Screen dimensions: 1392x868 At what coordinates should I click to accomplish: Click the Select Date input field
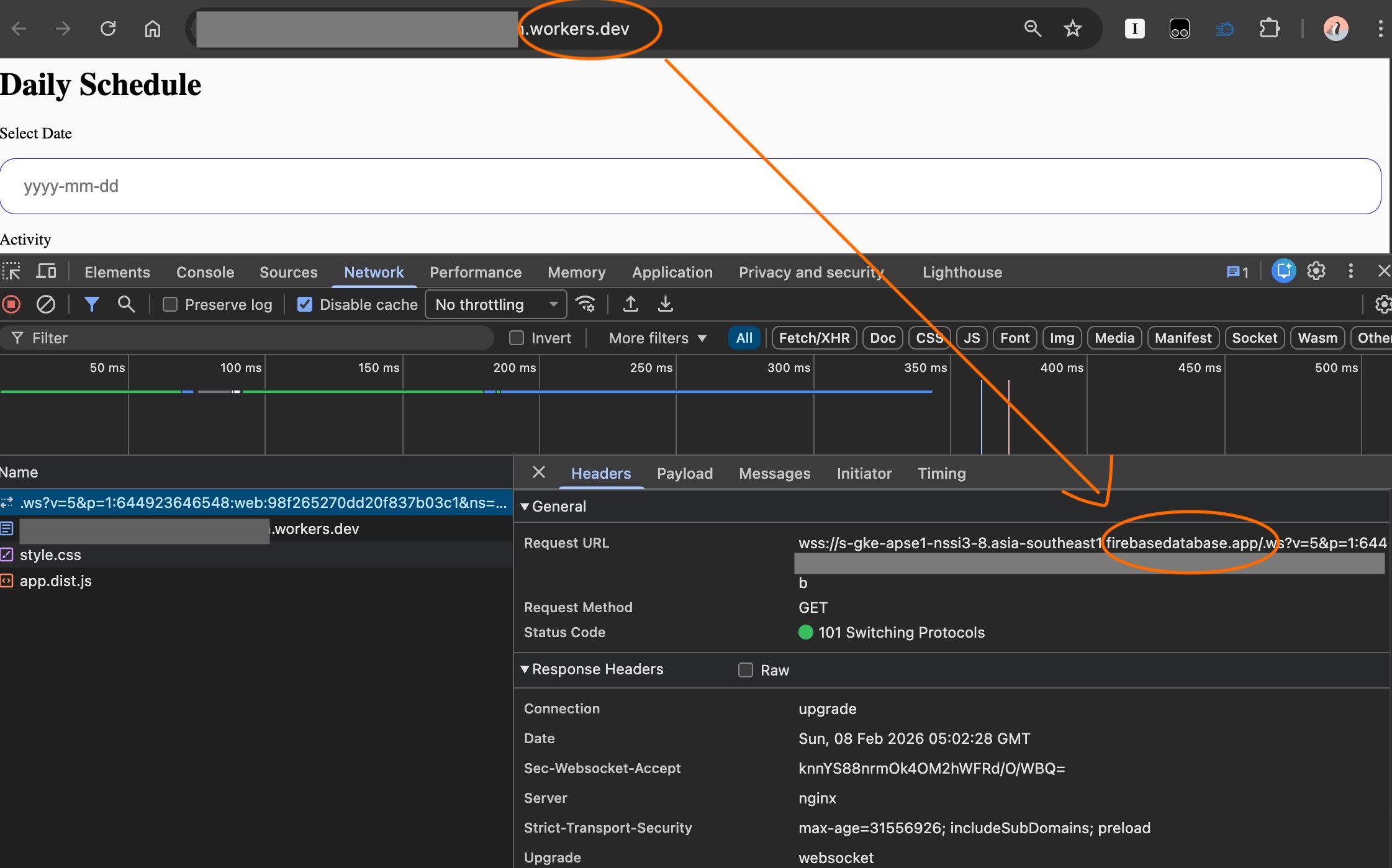[689, 186]
